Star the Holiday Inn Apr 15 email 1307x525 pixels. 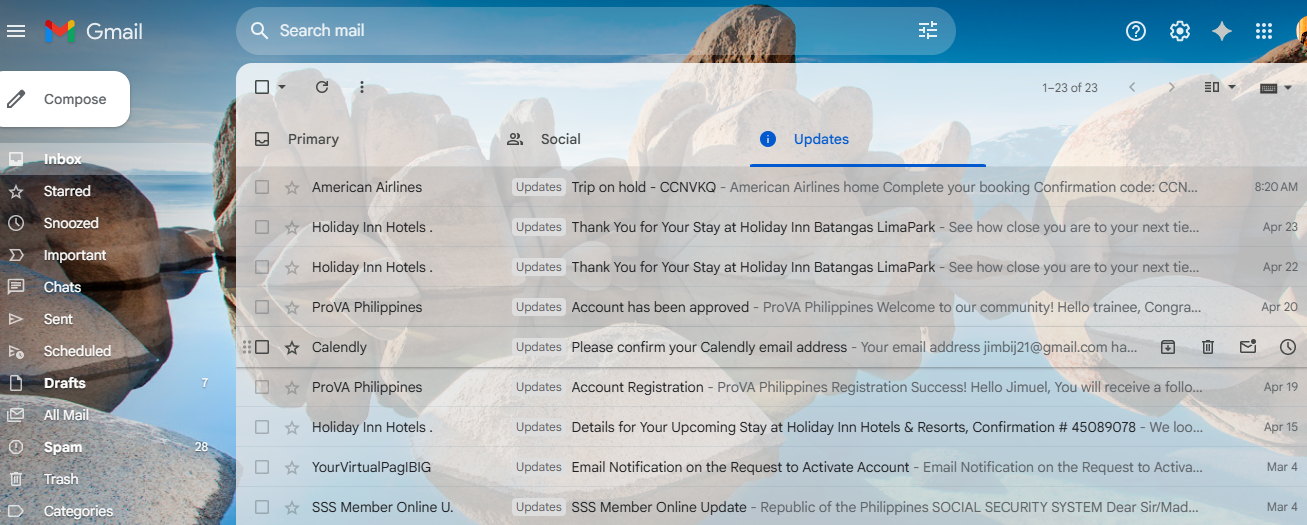[292, 427]
